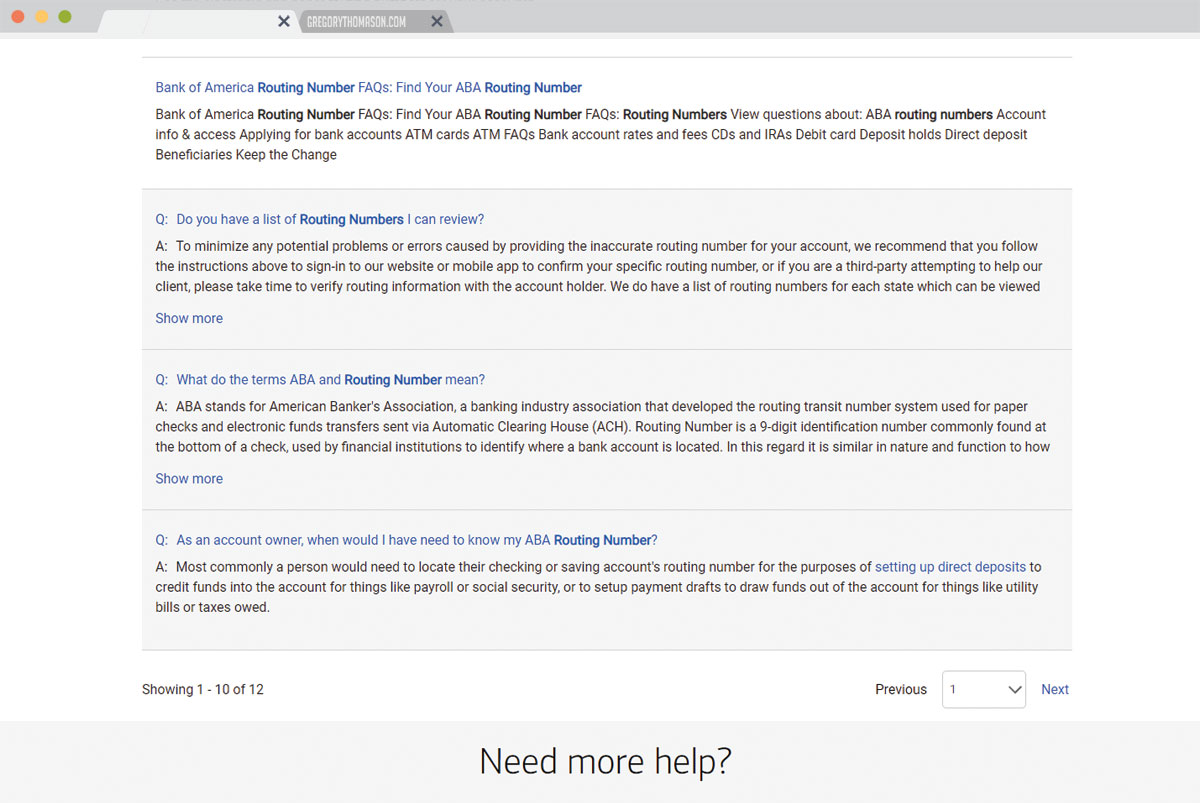Viewport: 1200px width, 803px height.
Task: Click the chevron arrow in page selector
Action: click(x=1014, y=690)
